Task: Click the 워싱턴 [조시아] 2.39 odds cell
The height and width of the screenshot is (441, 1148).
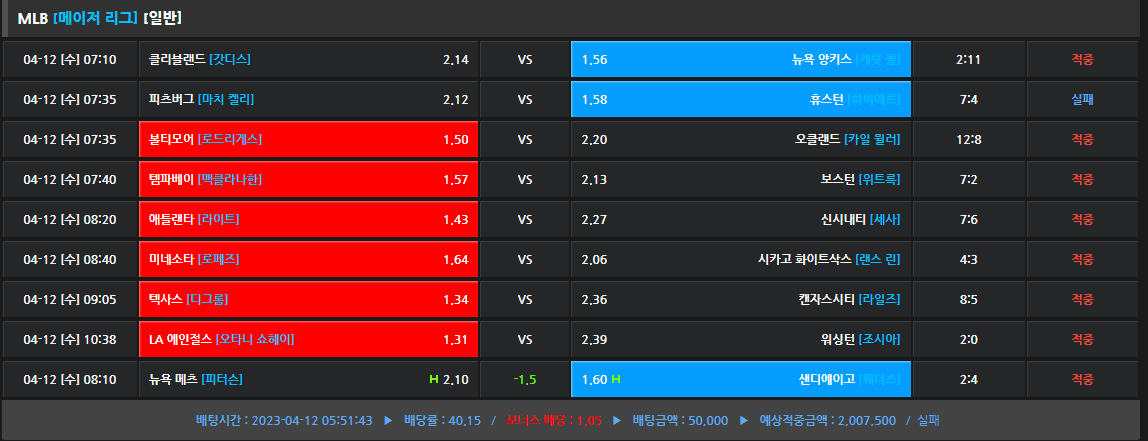Action: click(740, 339)
